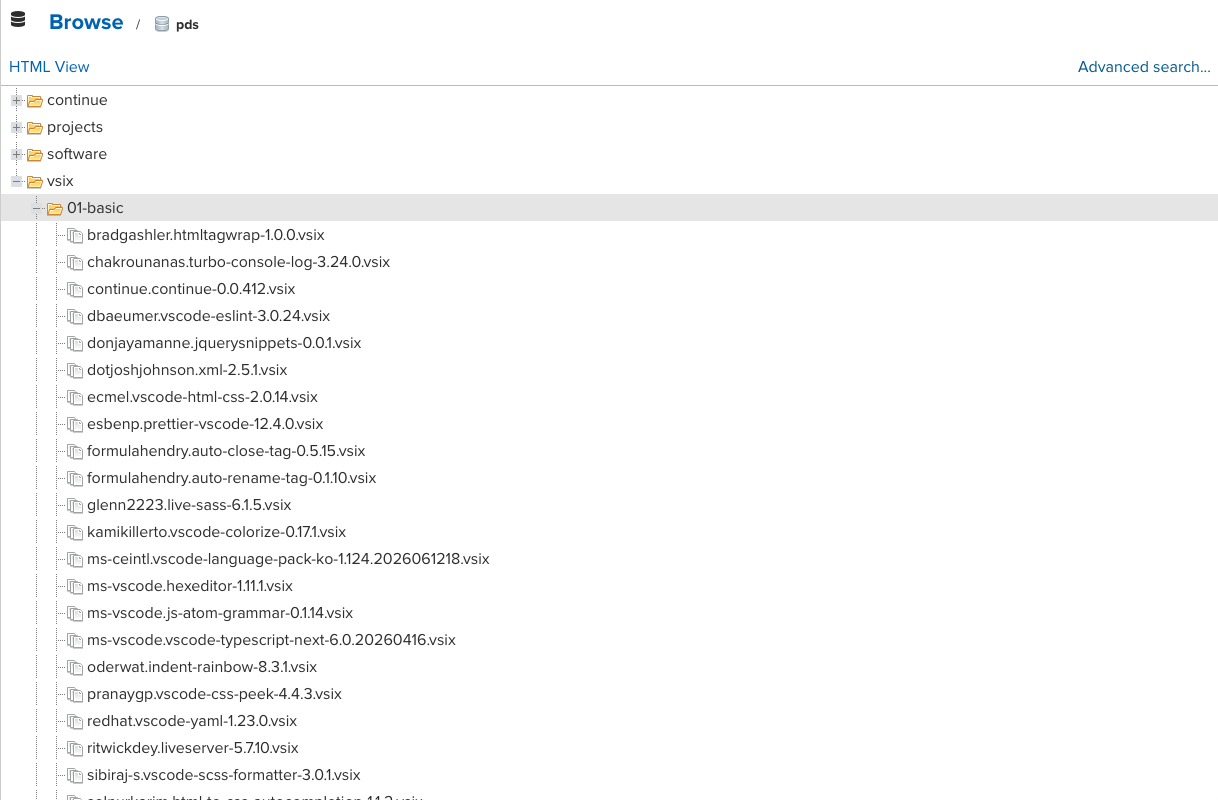The height and width of the screenshot is (800, 1218).
Task: Collapse the vsix folder node
Action: click(17, 181)
